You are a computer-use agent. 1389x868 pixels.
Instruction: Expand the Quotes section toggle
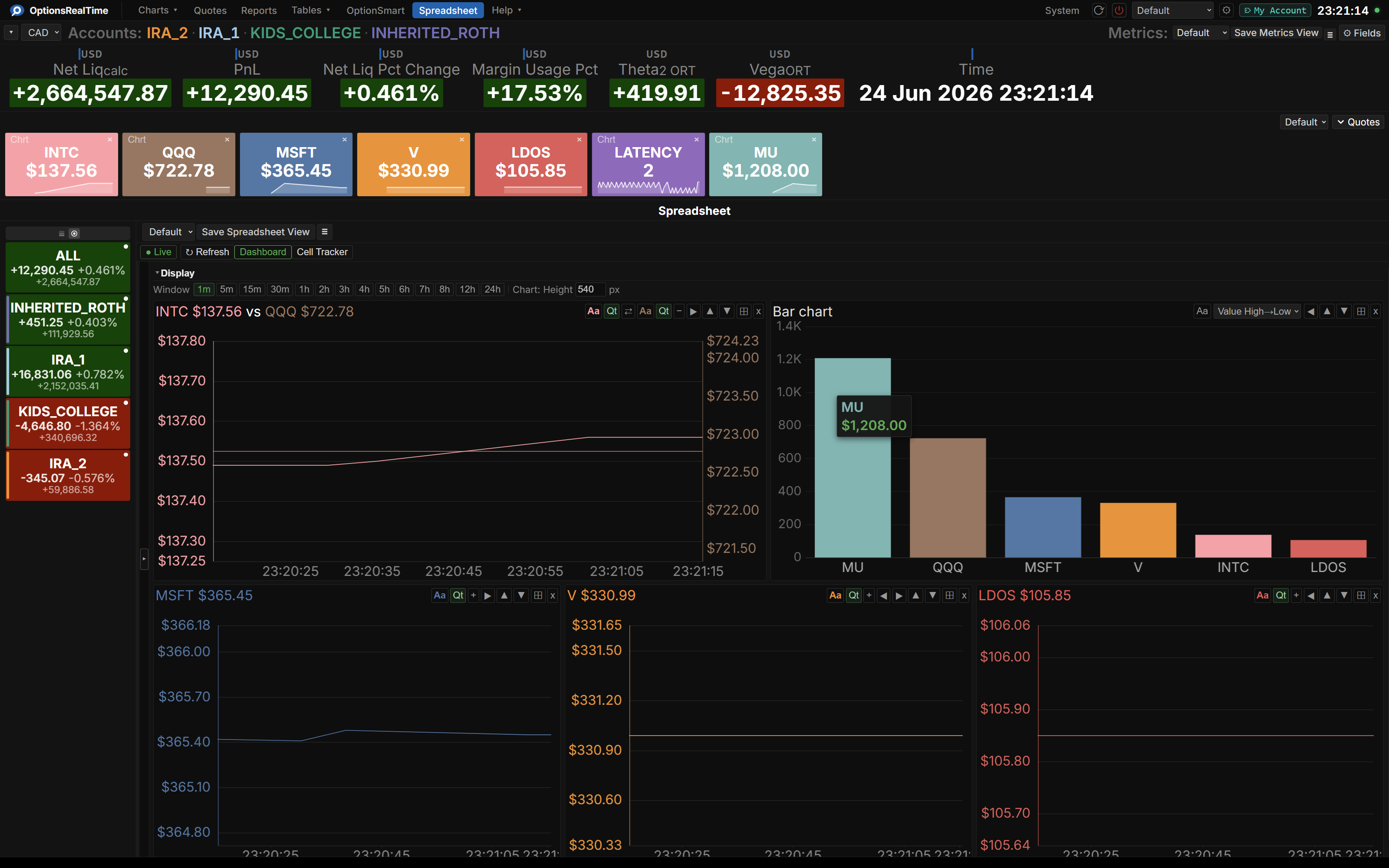(1357, 122)
